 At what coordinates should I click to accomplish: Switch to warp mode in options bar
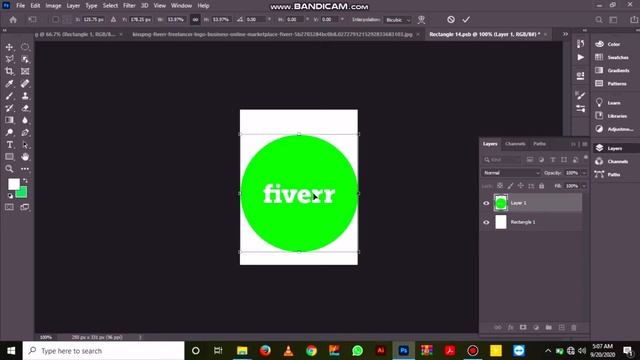point(421,20)
